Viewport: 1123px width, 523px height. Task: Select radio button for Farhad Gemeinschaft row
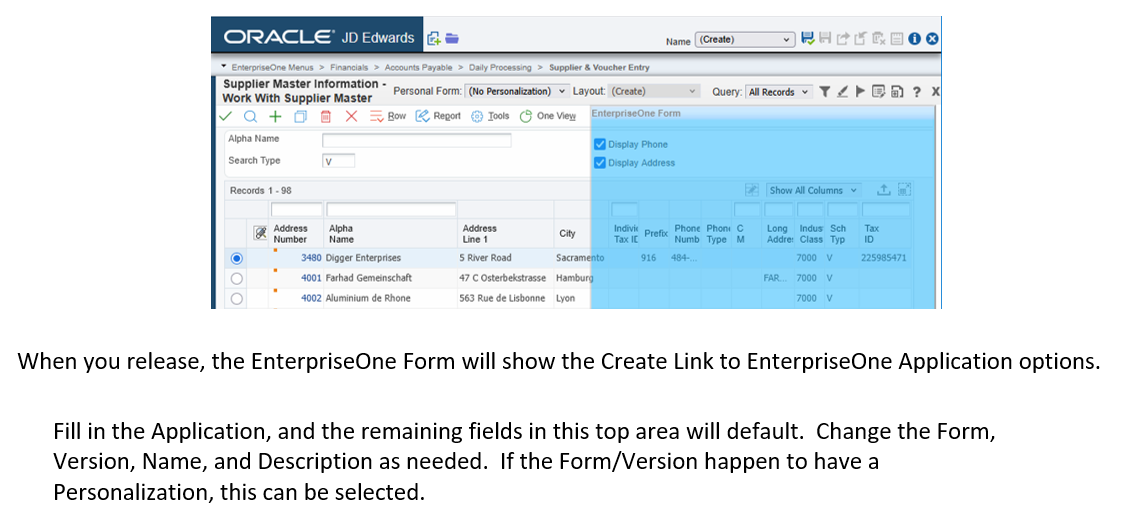pyautogui.click(x=237, y=278)
